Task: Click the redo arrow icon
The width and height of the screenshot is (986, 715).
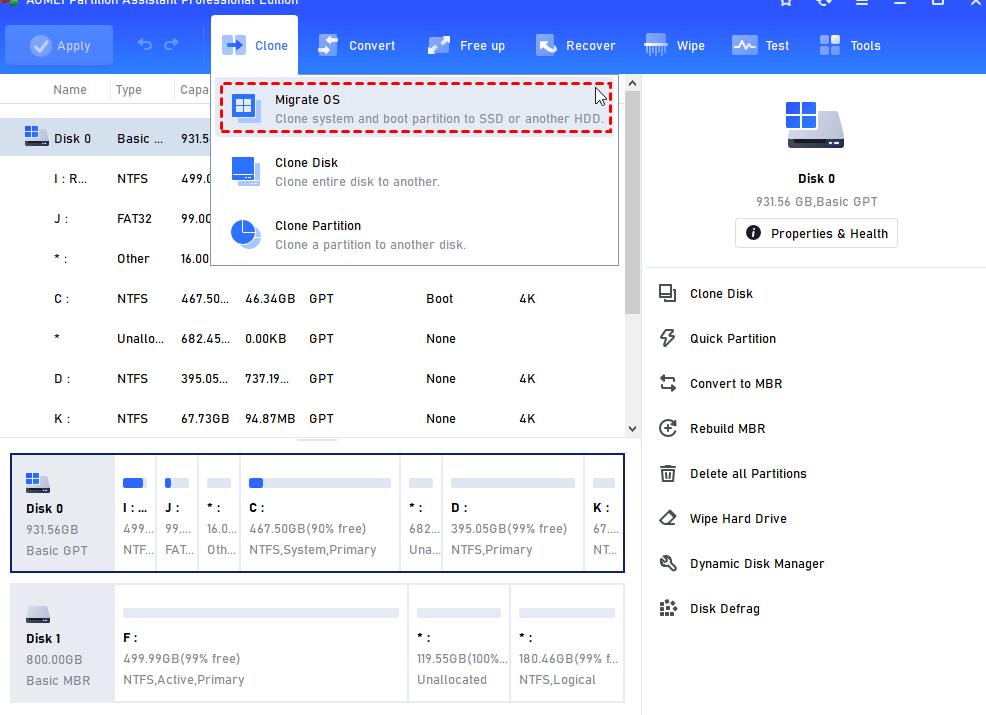Action: [x=171, y=45]
